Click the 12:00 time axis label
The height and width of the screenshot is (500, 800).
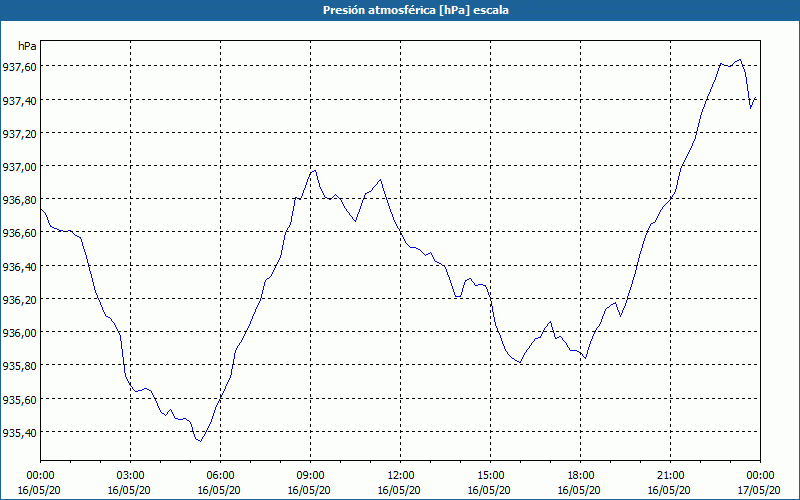pos(401,476)
